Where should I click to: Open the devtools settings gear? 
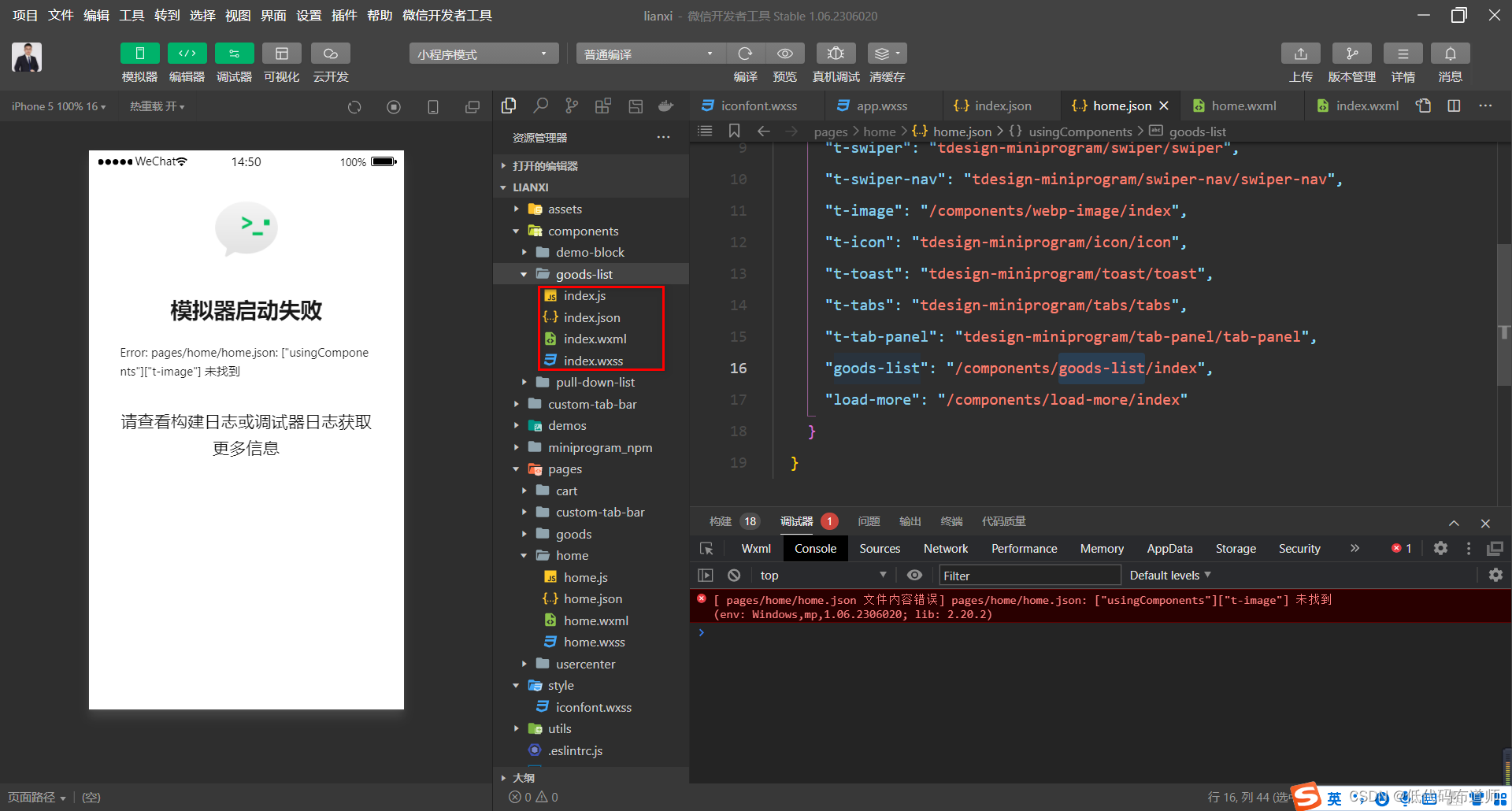point(1440,549)
